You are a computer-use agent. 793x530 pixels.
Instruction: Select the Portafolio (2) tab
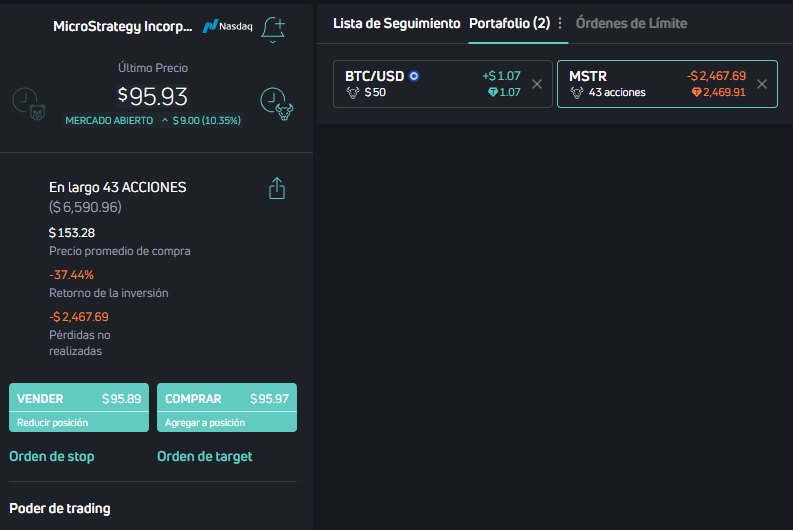click(509, 23)
